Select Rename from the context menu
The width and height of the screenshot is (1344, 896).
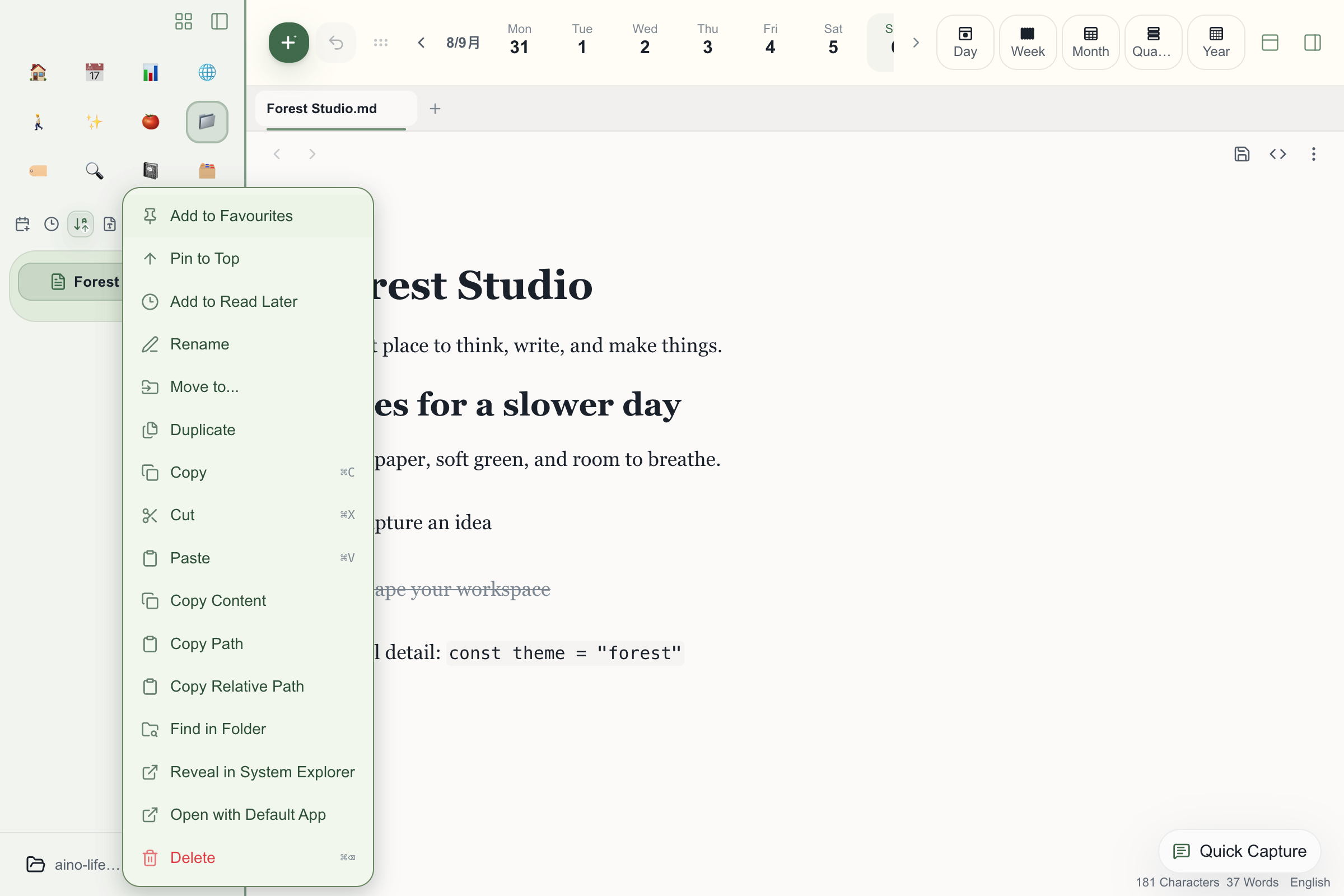click(248, 344)
